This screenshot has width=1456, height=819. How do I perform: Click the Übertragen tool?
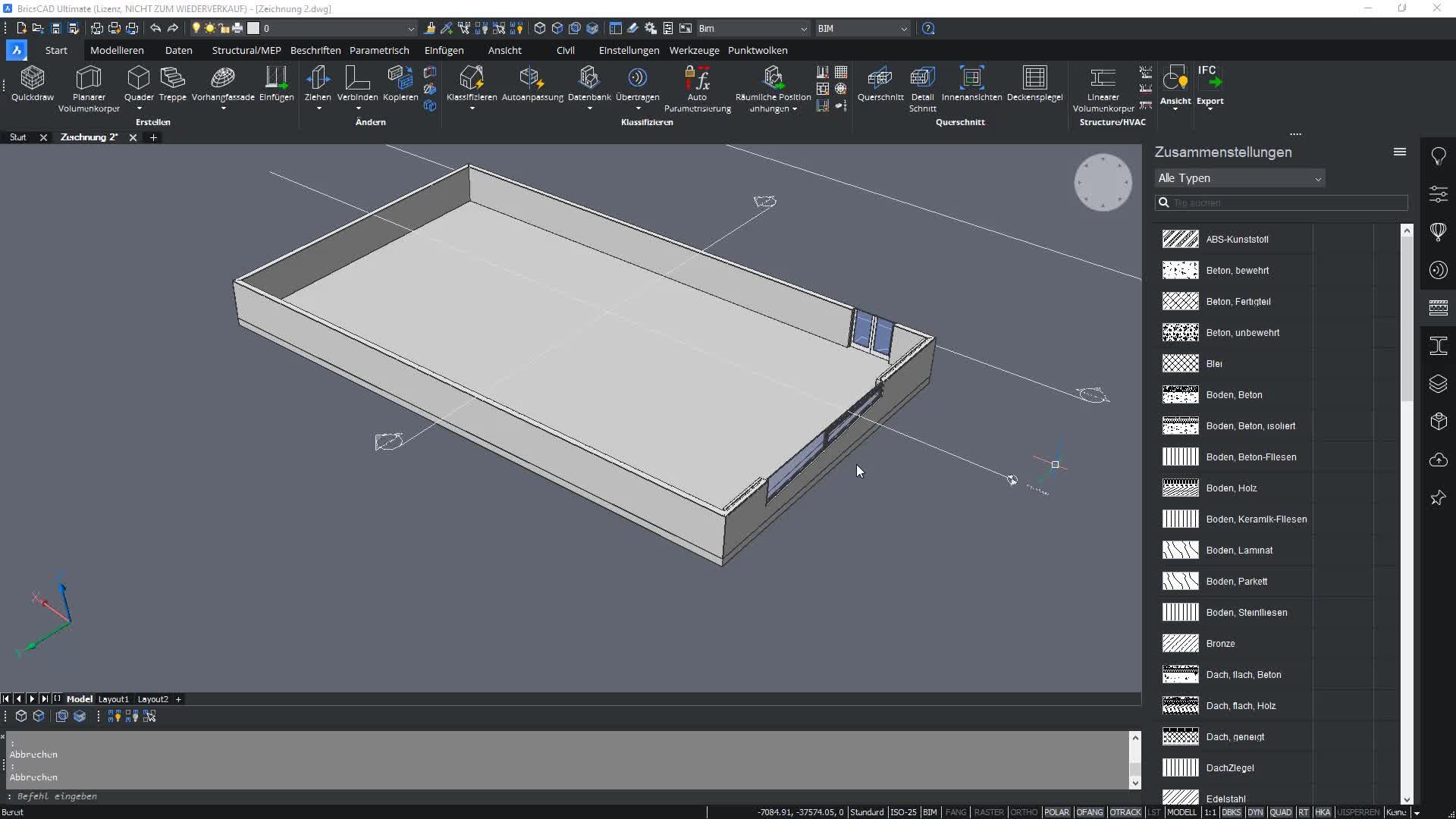click(x=638, y=83)
